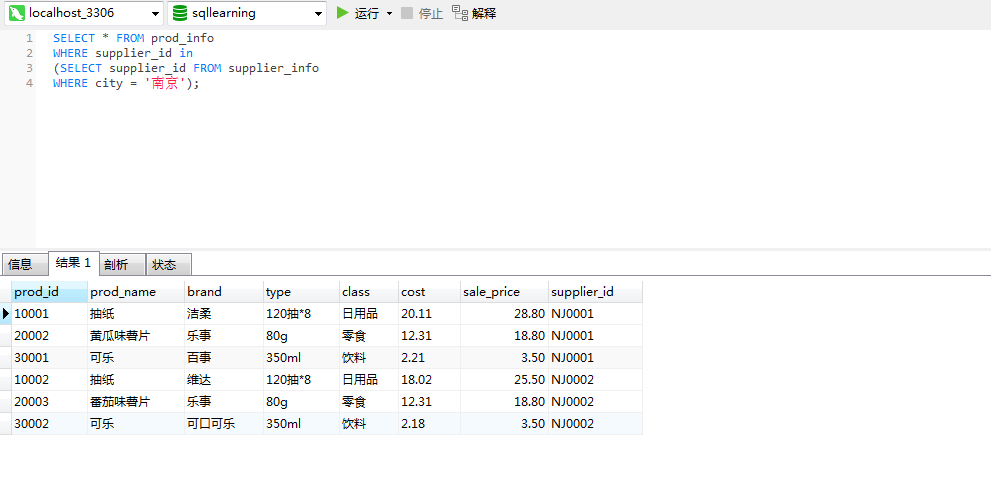Open the Run options dropdown arrow
991x477 pixels.
[389, 13]
